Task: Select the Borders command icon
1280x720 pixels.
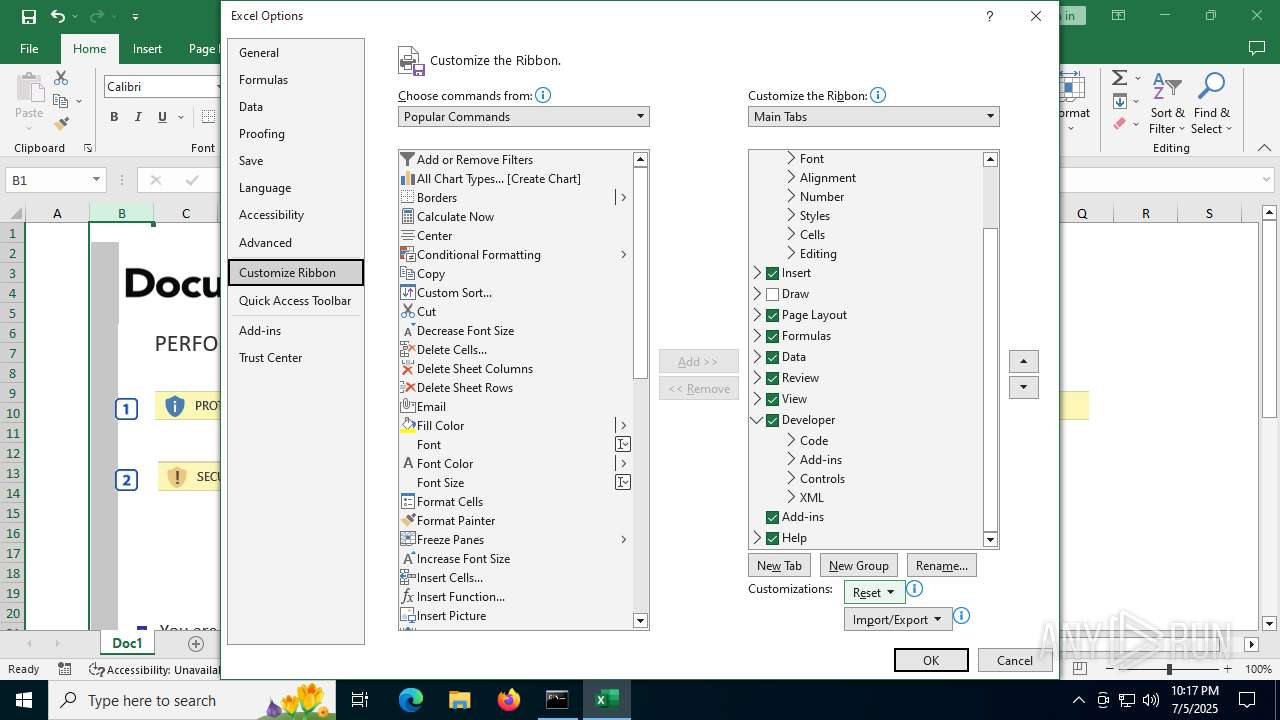Action: tap(407, 197)
